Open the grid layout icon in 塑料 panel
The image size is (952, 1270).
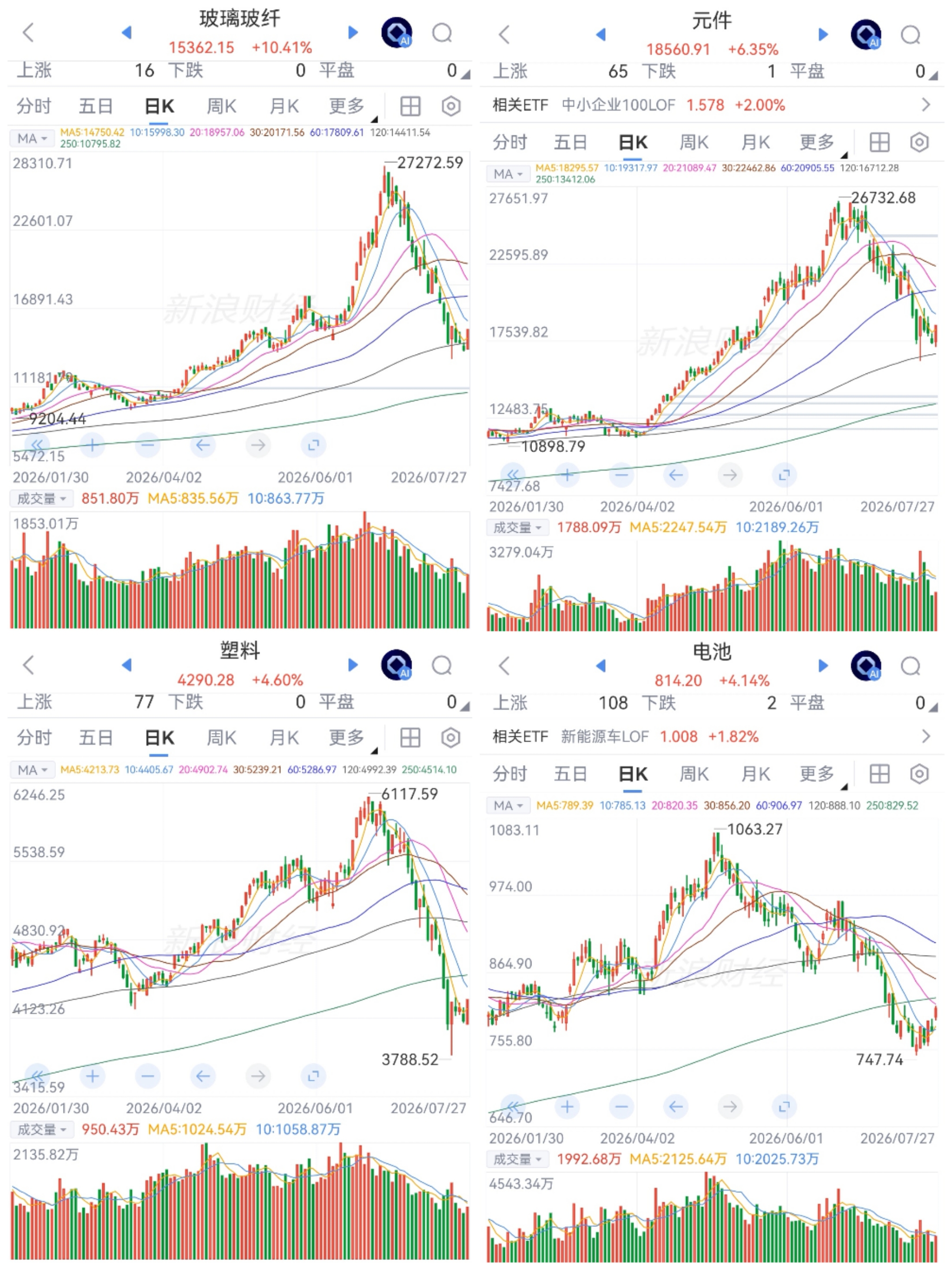point(410,738)
